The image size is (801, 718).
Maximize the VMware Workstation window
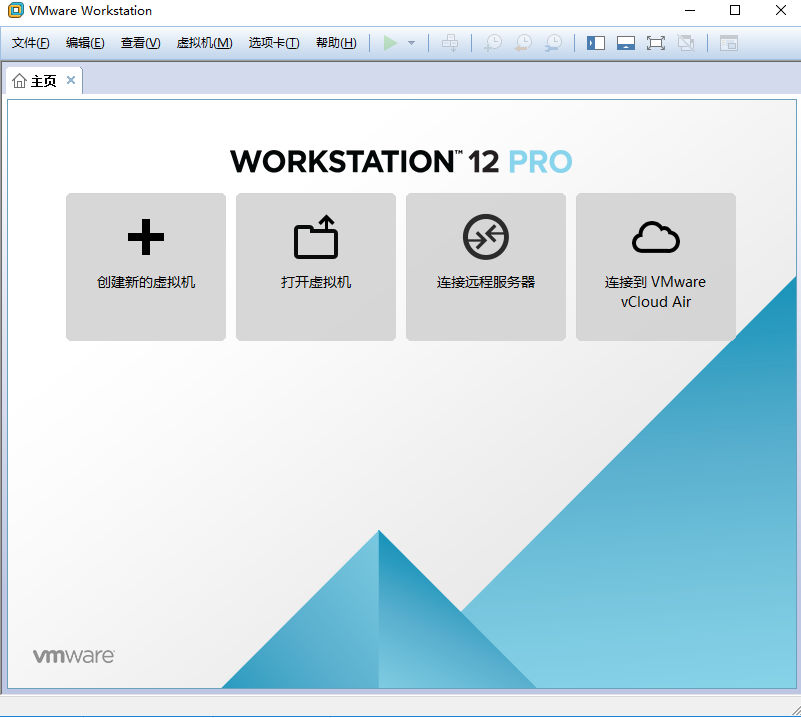[x=735, y=10]
